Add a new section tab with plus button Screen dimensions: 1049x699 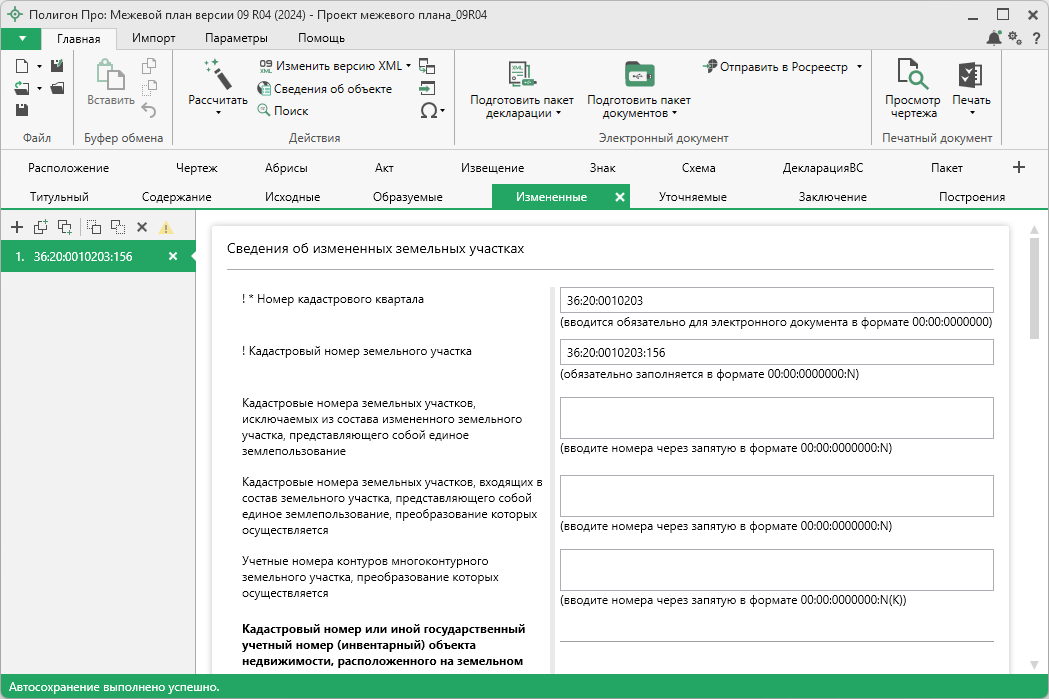tap(1019, 167)
